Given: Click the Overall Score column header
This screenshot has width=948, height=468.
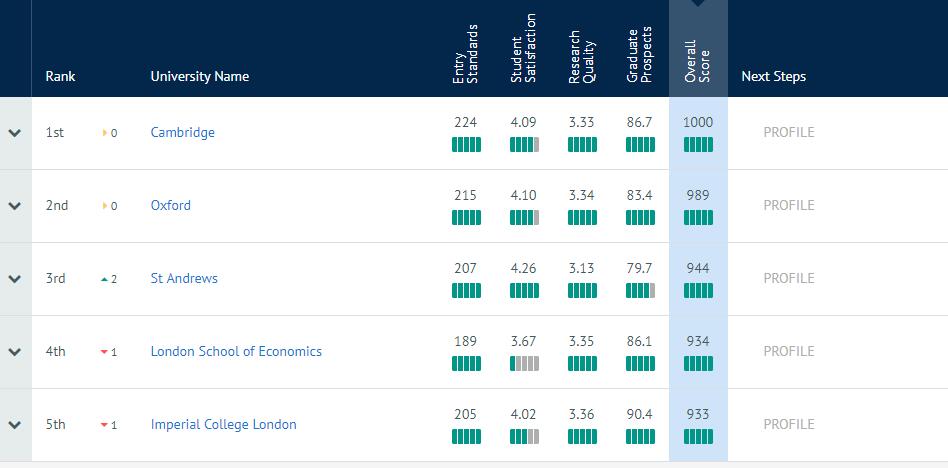Looking at the screenshot, I should pos(698,60).
